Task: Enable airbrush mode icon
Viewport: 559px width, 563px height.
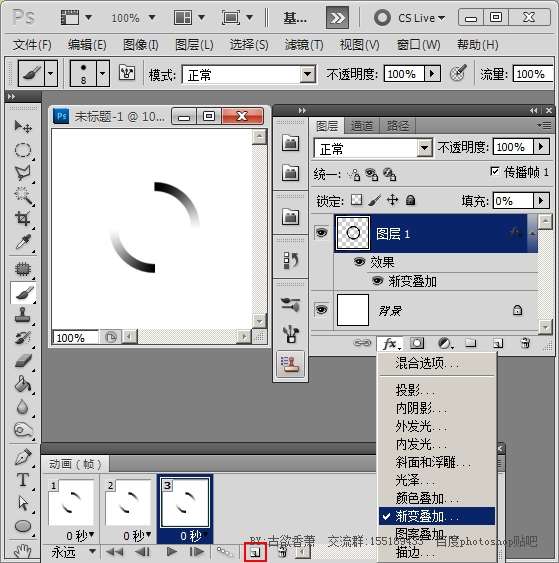Action: (458, 73)
